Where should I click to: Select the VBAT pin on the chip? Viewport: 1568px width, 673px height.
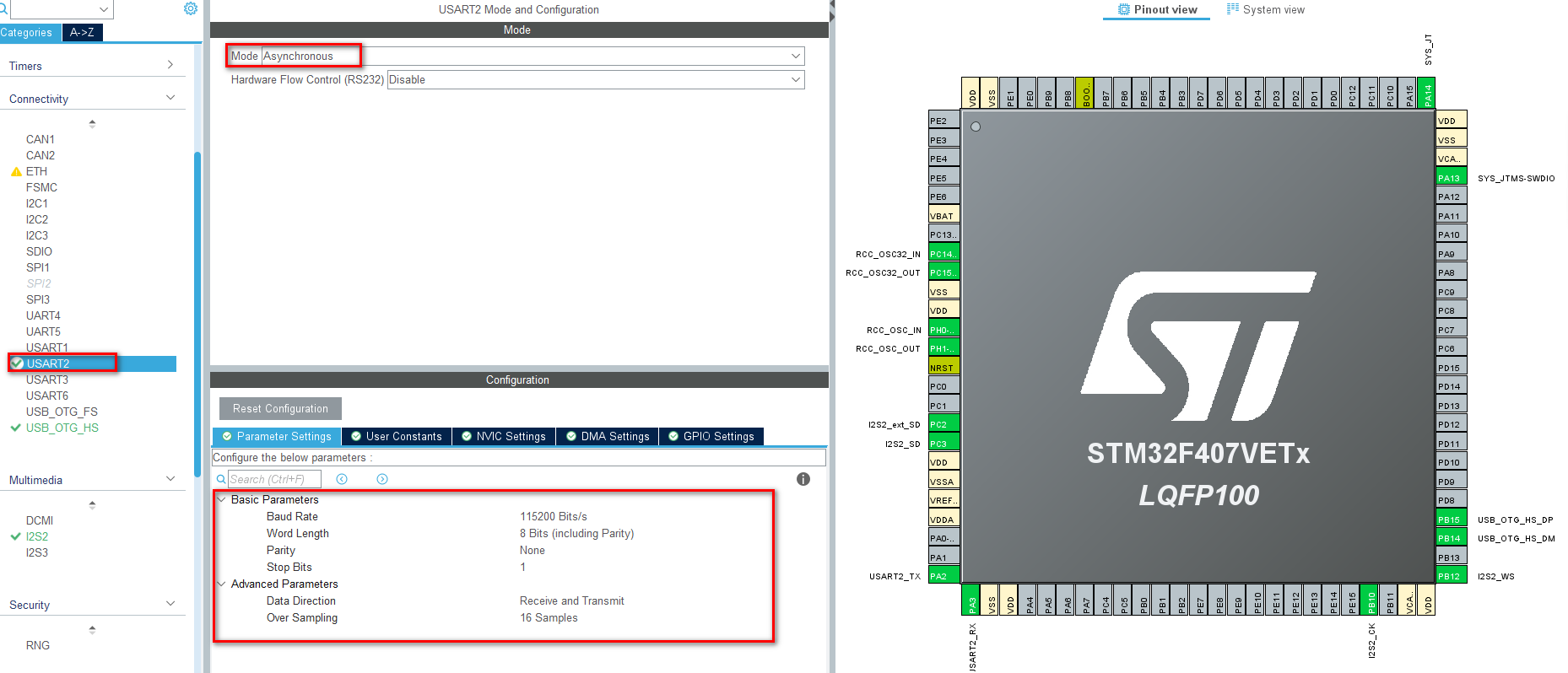point(944,215)
